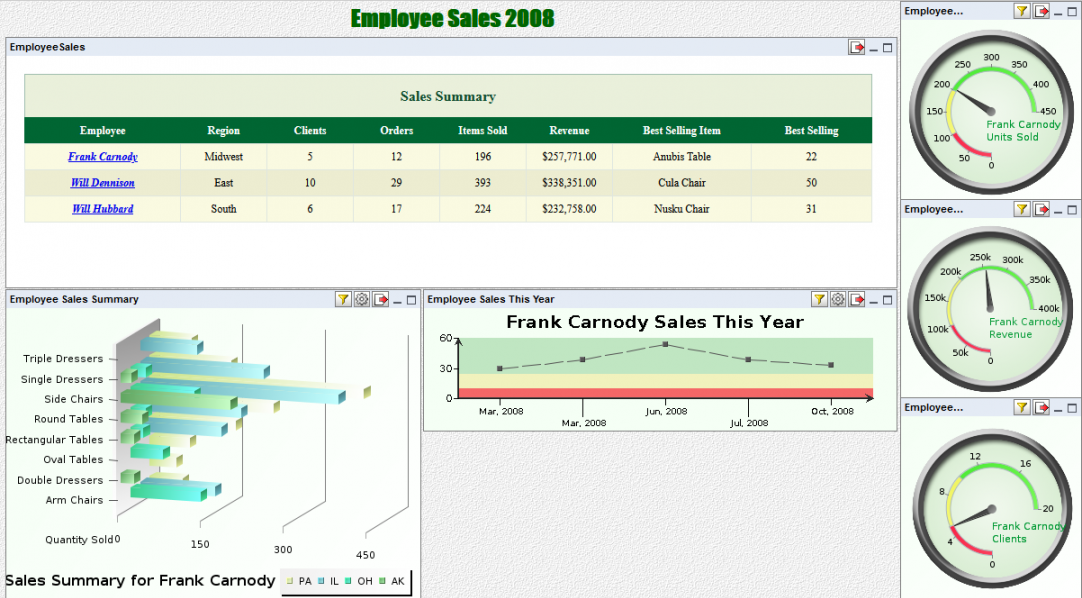Image resolution: width=1082 pixels, height=598 pixels.
Task: Export the Employee Sales Summary chart
Action: tap(381, 299)
